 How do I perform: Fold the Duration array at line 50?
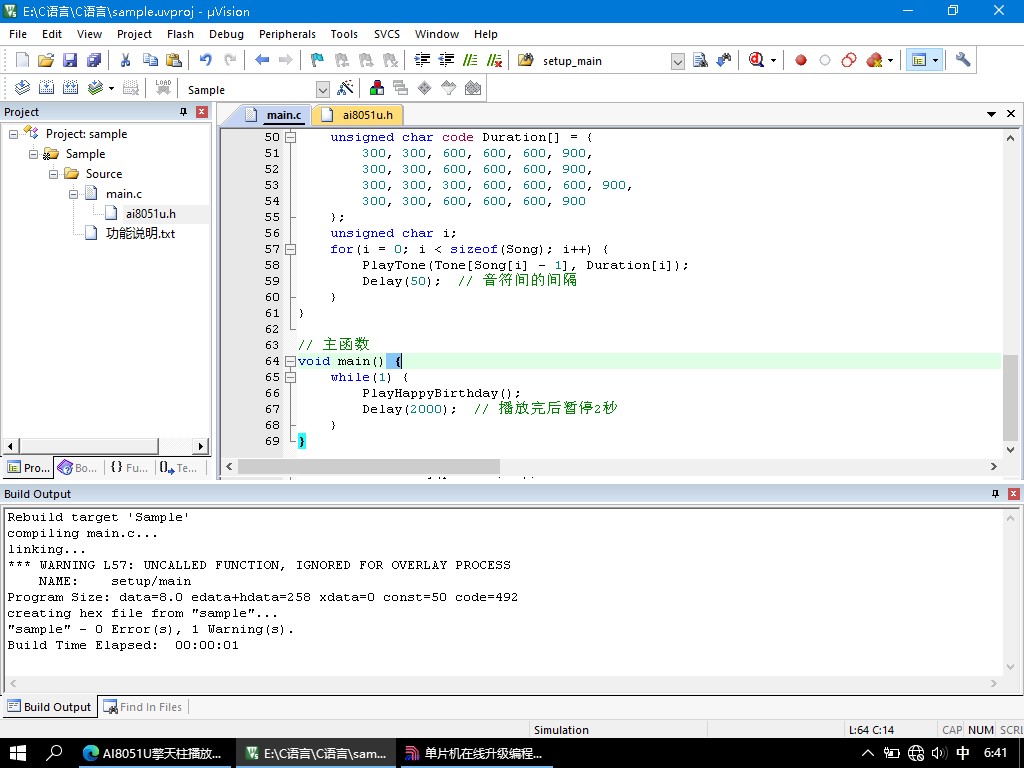(x=291, y=137)
